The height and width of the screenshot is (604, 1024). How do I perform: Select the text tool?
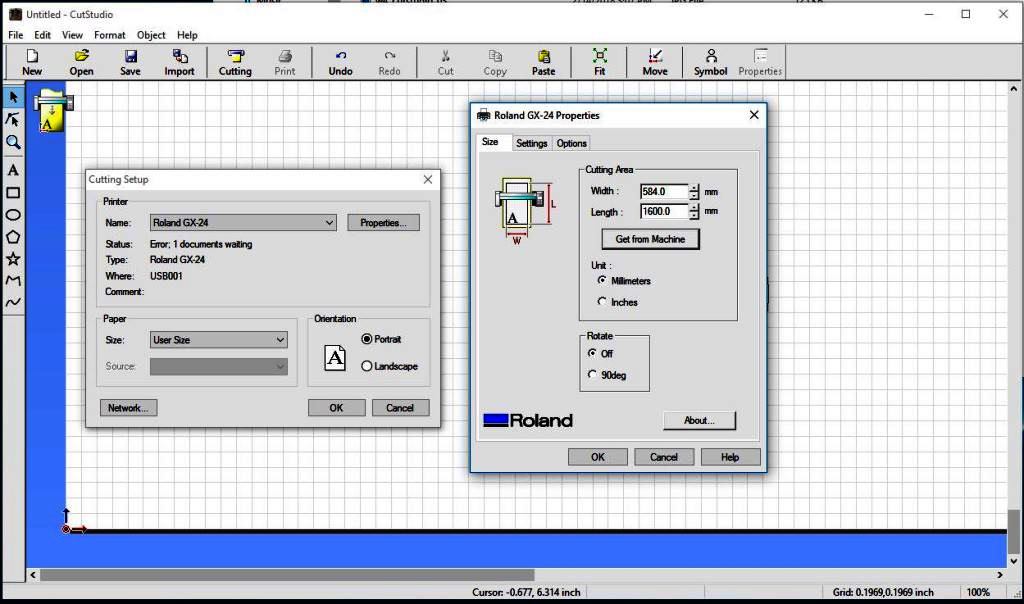pos(13,170)
